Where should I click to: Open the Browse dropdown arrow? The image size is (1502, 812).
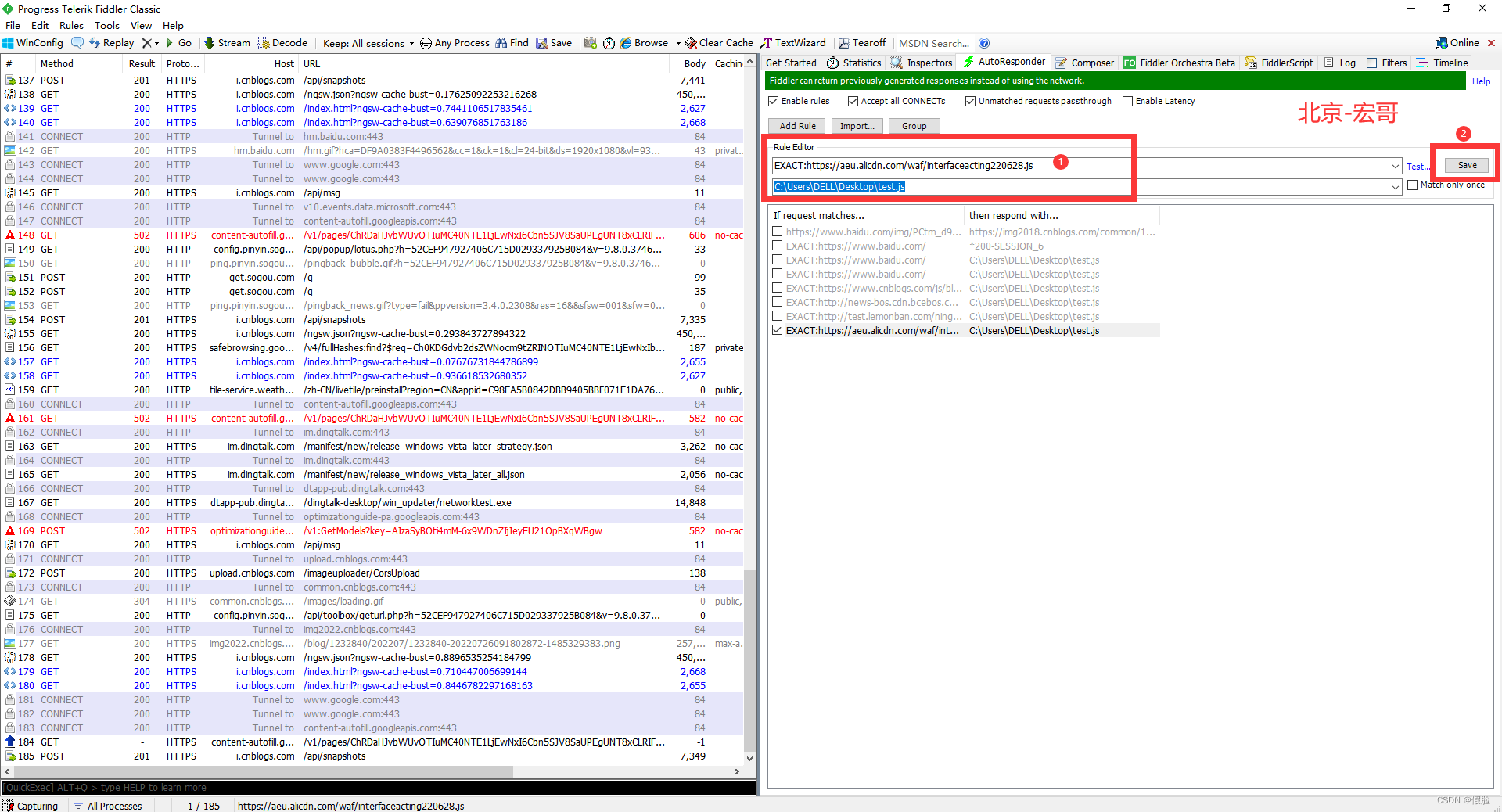pos(678,43)
